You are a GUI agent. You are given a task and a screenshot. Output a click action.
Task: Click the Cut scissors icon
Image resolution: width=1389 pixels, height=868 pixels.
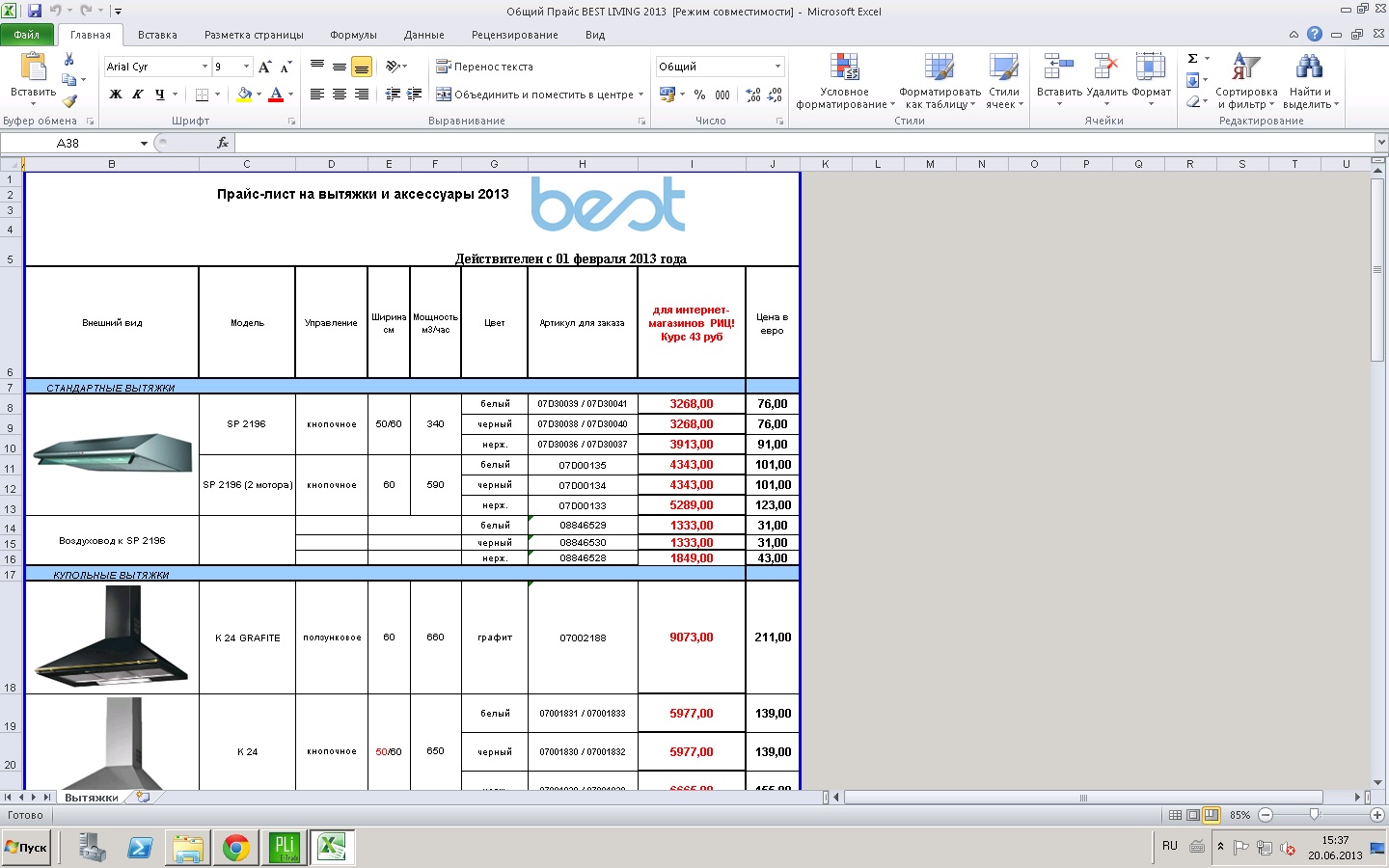68,59
